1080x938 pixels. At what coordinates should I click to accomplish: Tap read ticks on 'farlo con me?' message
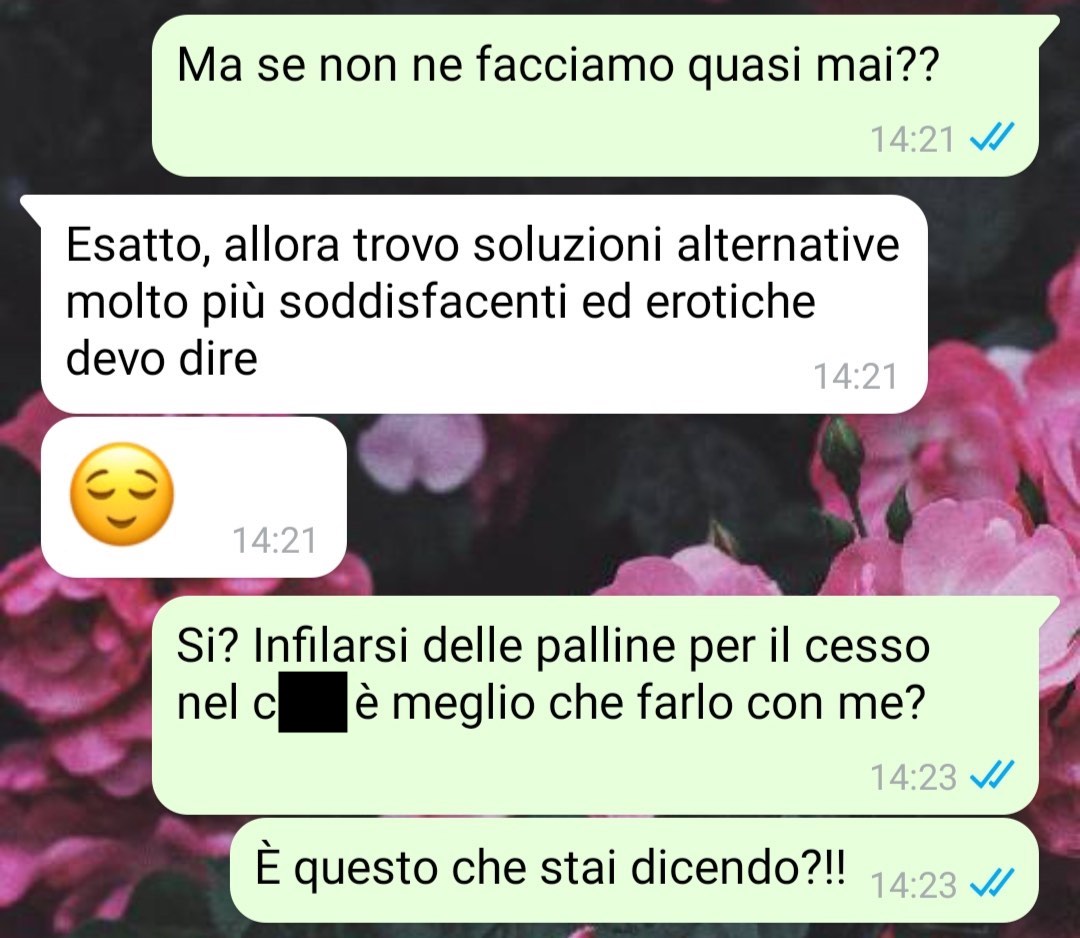pyautogui.click(x=991, y=774)
